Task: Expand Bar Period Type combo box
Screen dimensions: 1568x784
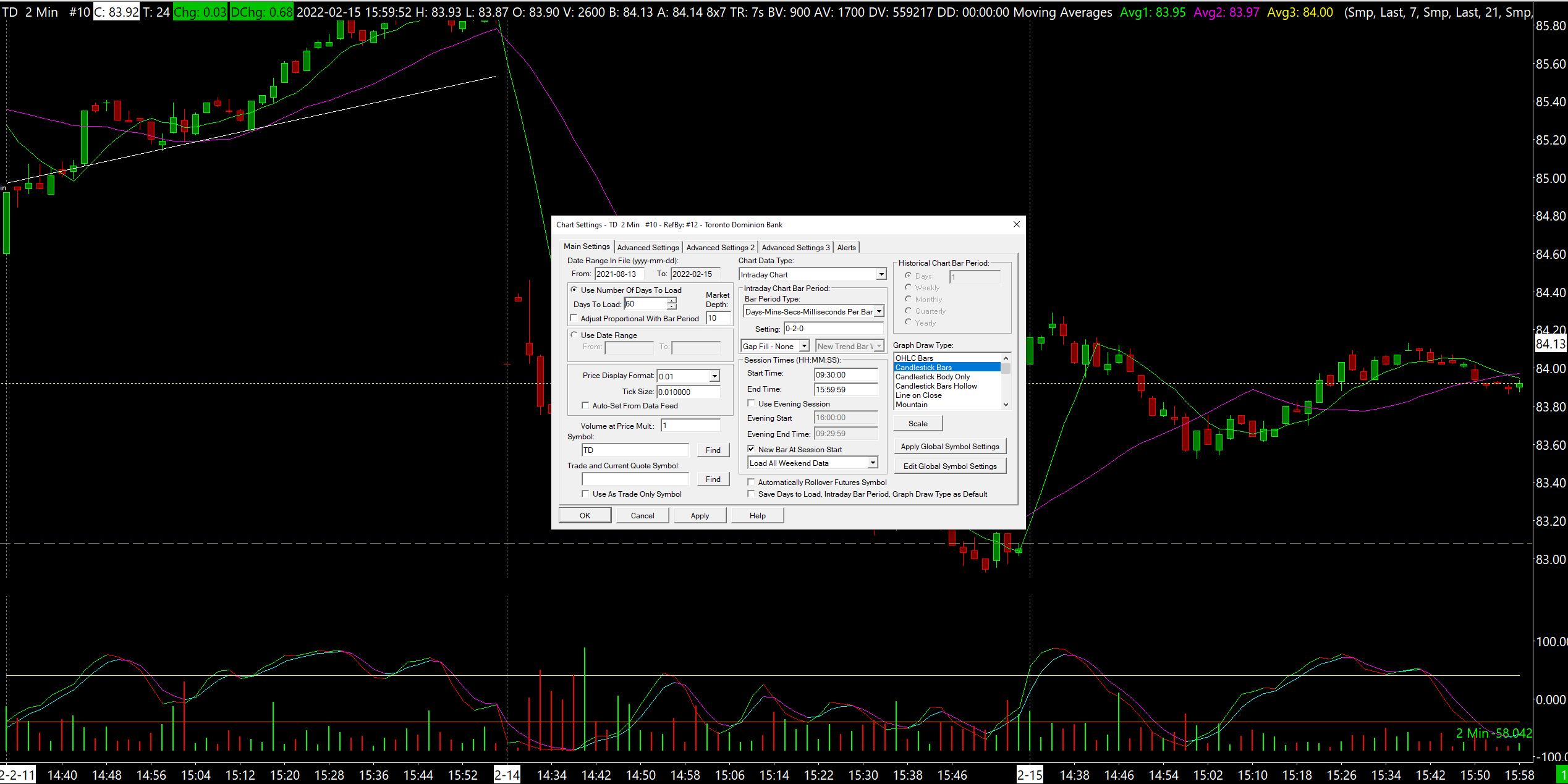Action: point(879,311)
